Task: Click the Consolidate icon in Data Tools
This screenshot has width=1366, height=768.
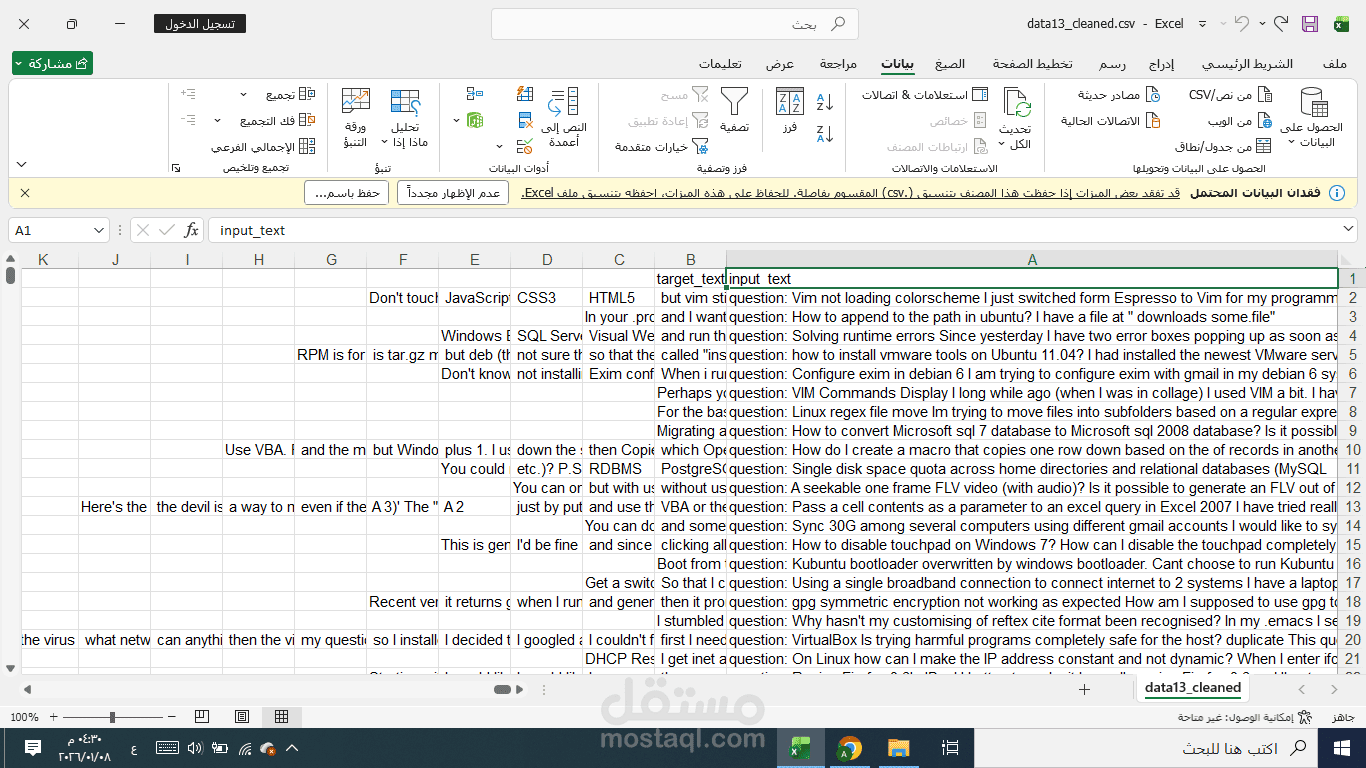Action: (x=475, y=95)
